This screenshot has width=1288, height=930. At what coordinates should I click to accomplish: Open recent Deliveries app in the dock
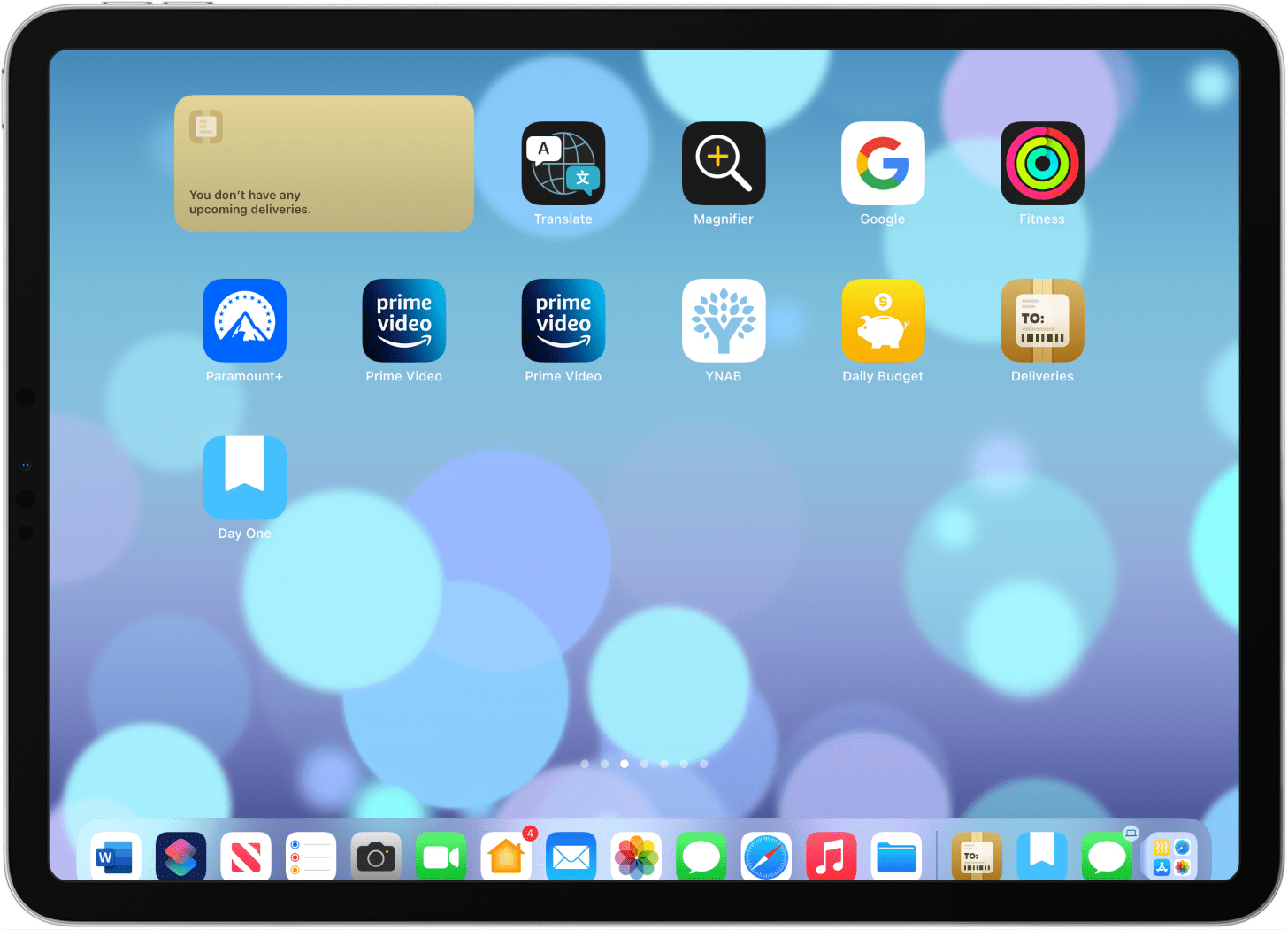click(x=977, y=857)
